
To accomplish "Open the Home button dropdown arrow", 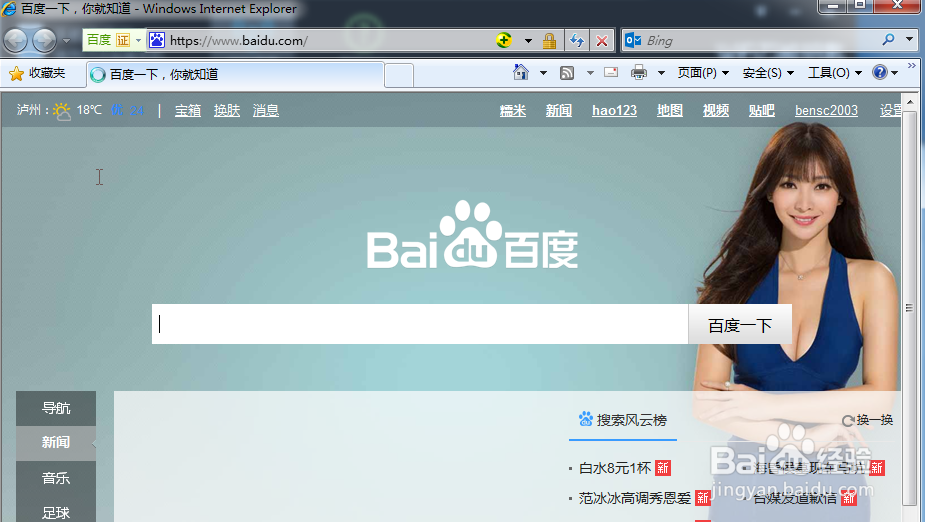I will click(543, 73).
